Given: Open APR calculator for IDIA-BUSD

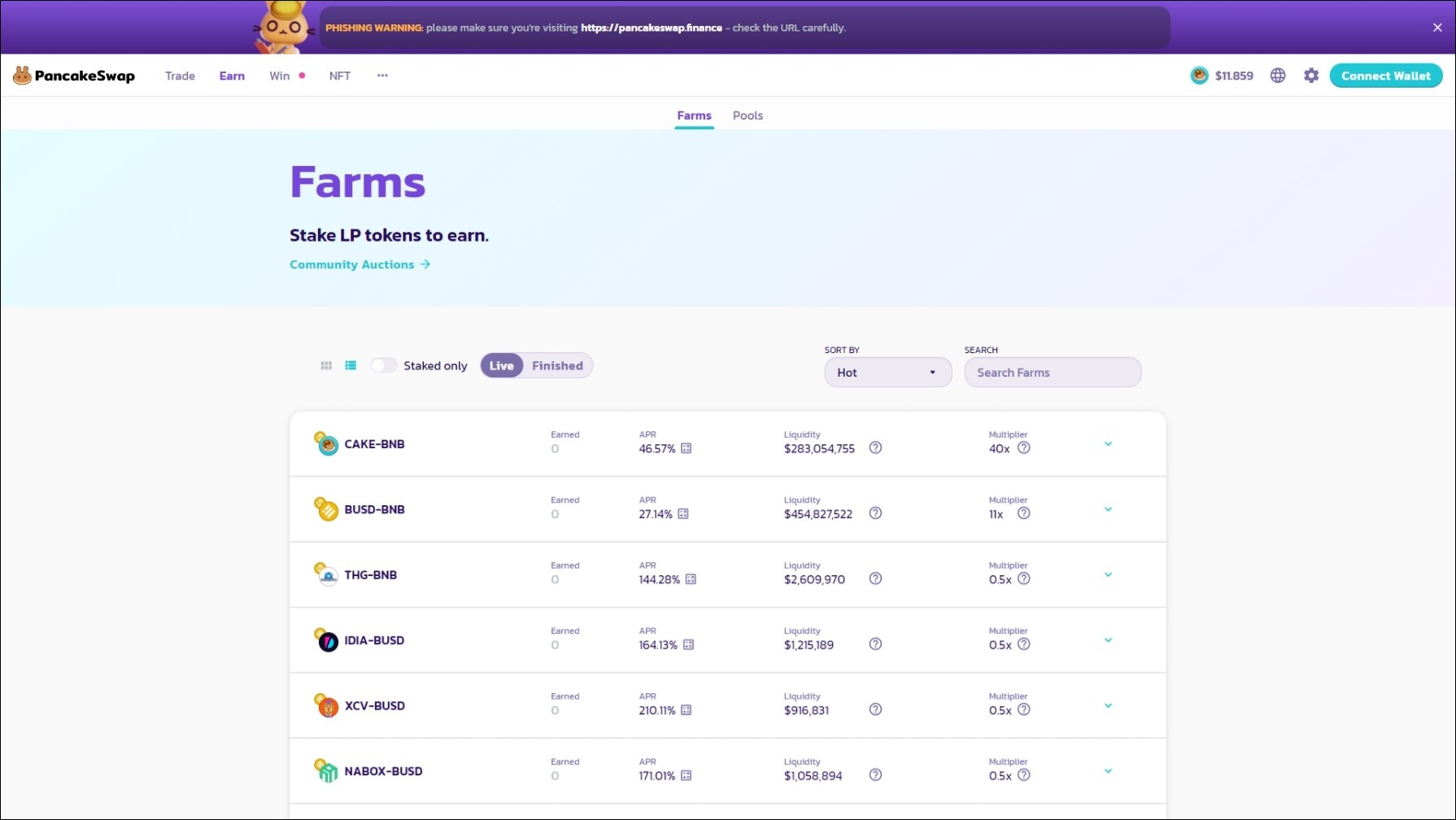Looking at the screenshot, I should [x=688, y=645].
